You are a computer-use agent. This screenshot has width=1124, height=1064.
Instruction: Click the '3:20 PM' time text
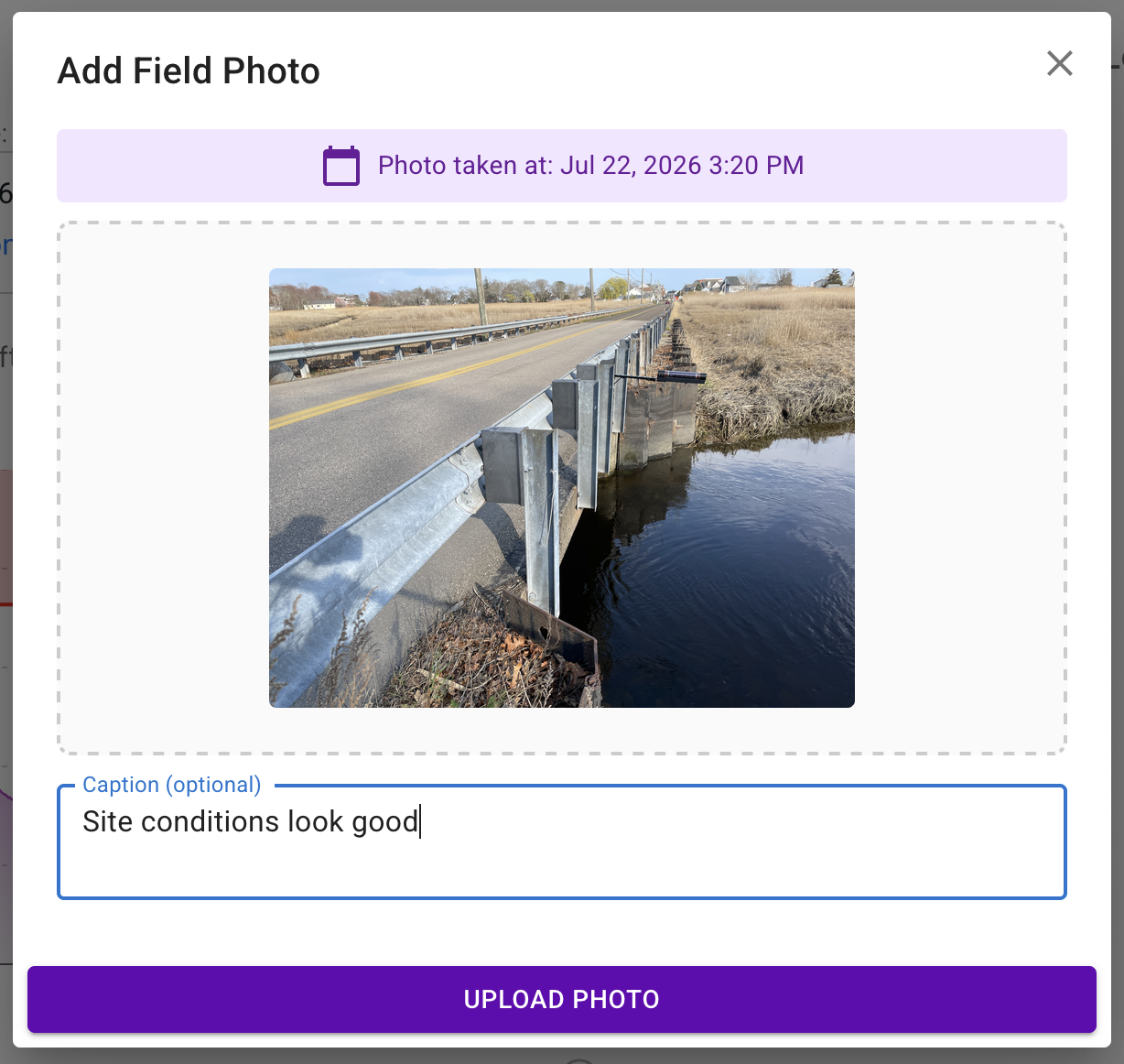pos(757,166)
